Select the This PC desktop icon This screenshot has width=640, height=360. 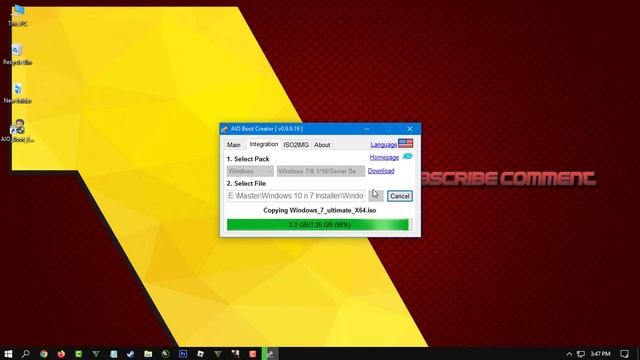tap(18, 16)
